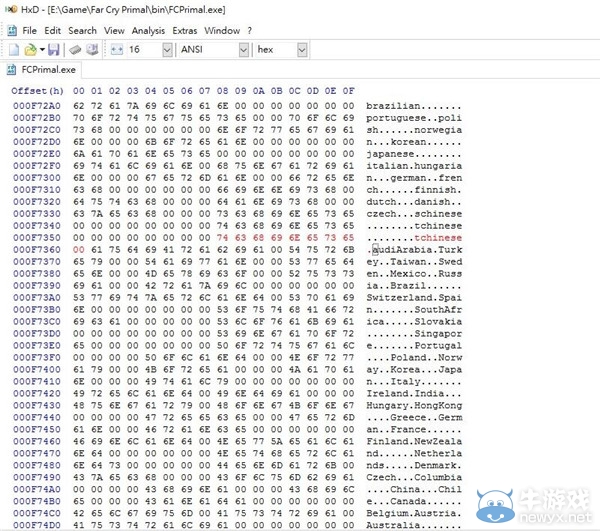
Task: Click the HxD application icon in the title bar
Action: [11, 9]
